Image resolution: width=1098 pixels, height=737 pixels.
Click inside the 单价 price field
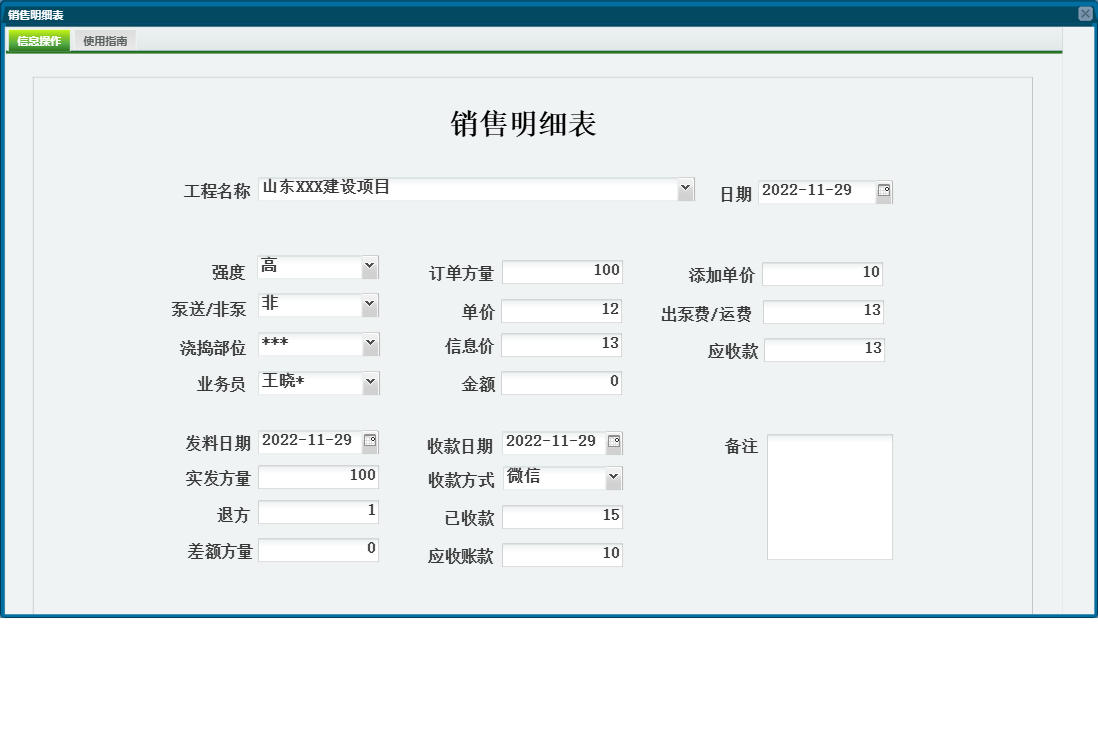coord(562,310)
